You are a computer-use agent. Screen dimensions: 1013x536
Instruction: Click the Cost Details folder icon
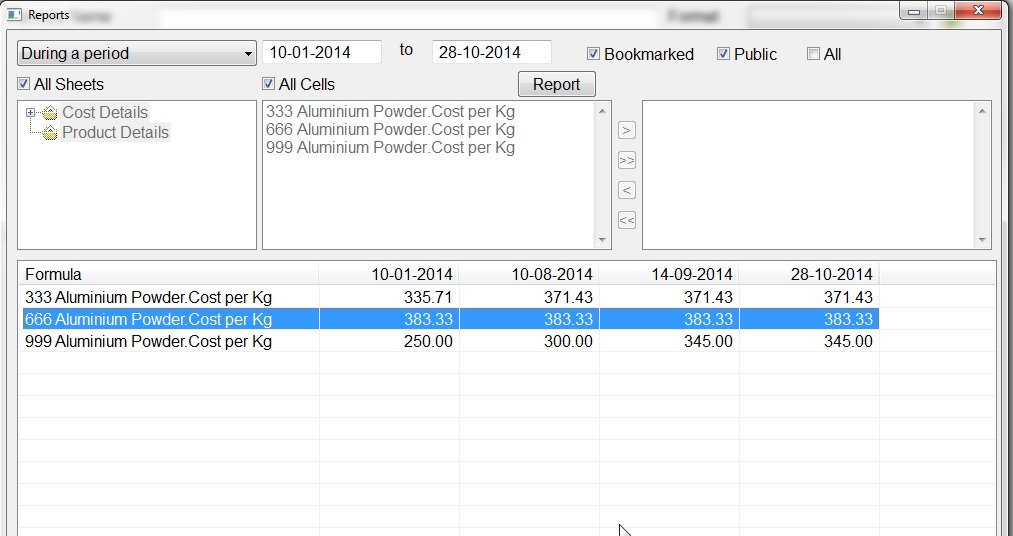pos(50,113)
